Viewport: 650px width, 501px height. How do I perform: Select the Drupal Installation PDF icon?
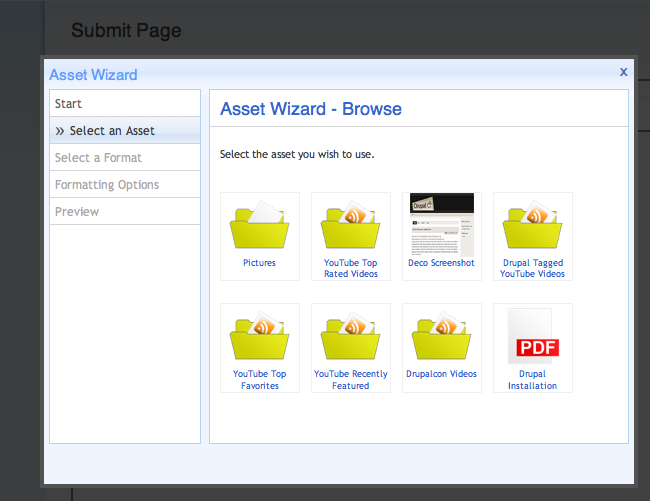click(533, 336)
